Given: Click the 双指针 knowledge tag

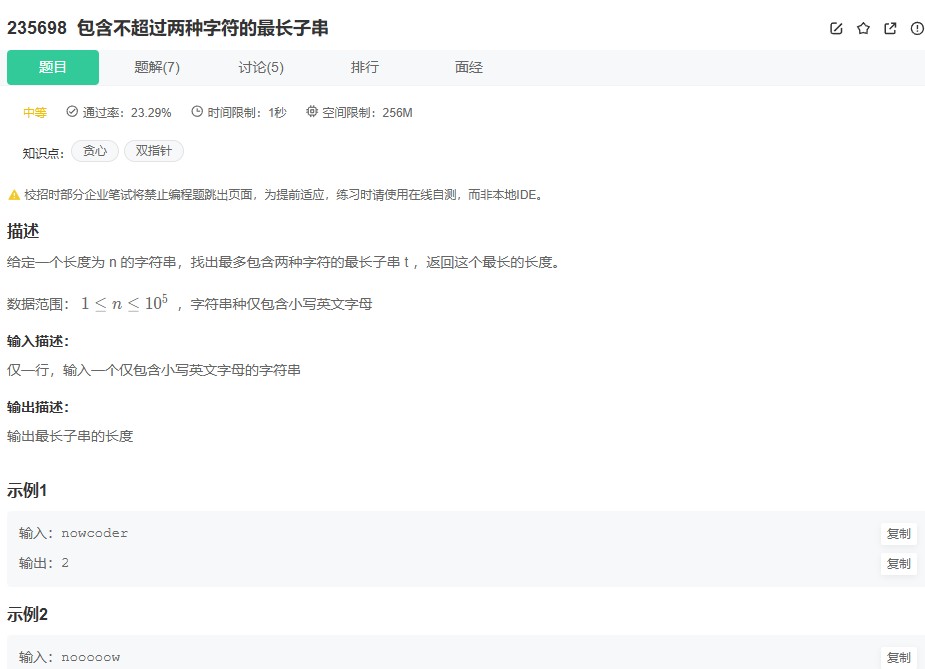Looking at the screenshot, I should pyautogui.click(x=153, y=151).
